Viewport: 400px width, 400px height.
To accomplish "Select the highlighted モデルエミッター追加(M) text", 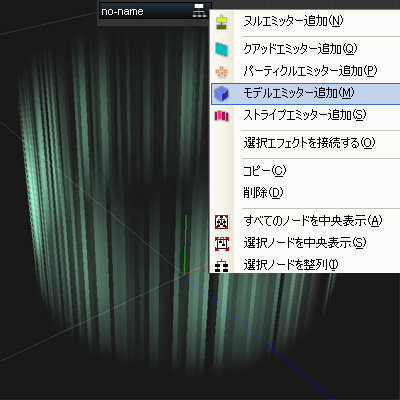I will click(x=299, y=93).
